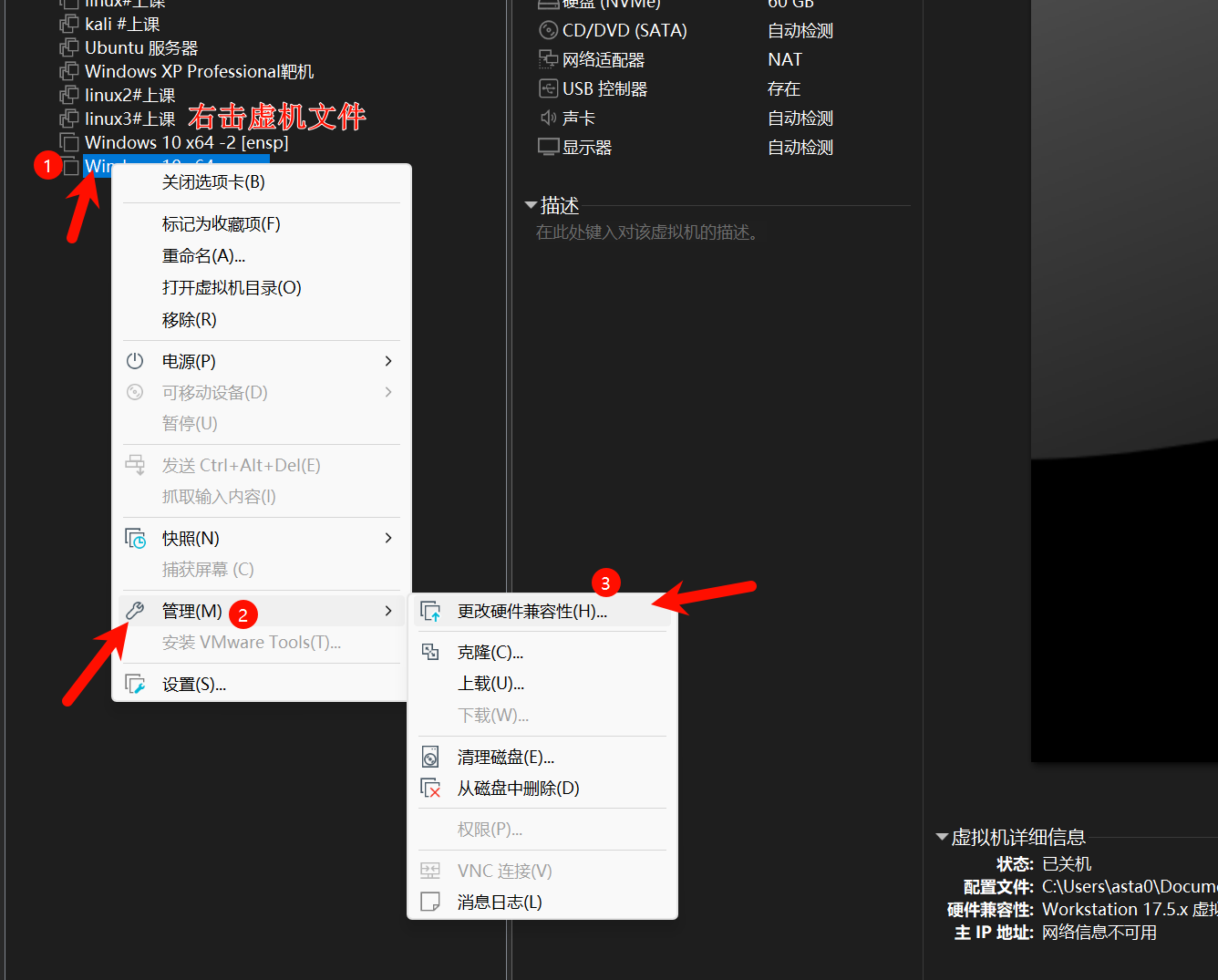The height and width of the screenshot is (980, 1218).
Task: Select Windows 10 x64 -2 [ensp]
Action: tap(186, 142)
